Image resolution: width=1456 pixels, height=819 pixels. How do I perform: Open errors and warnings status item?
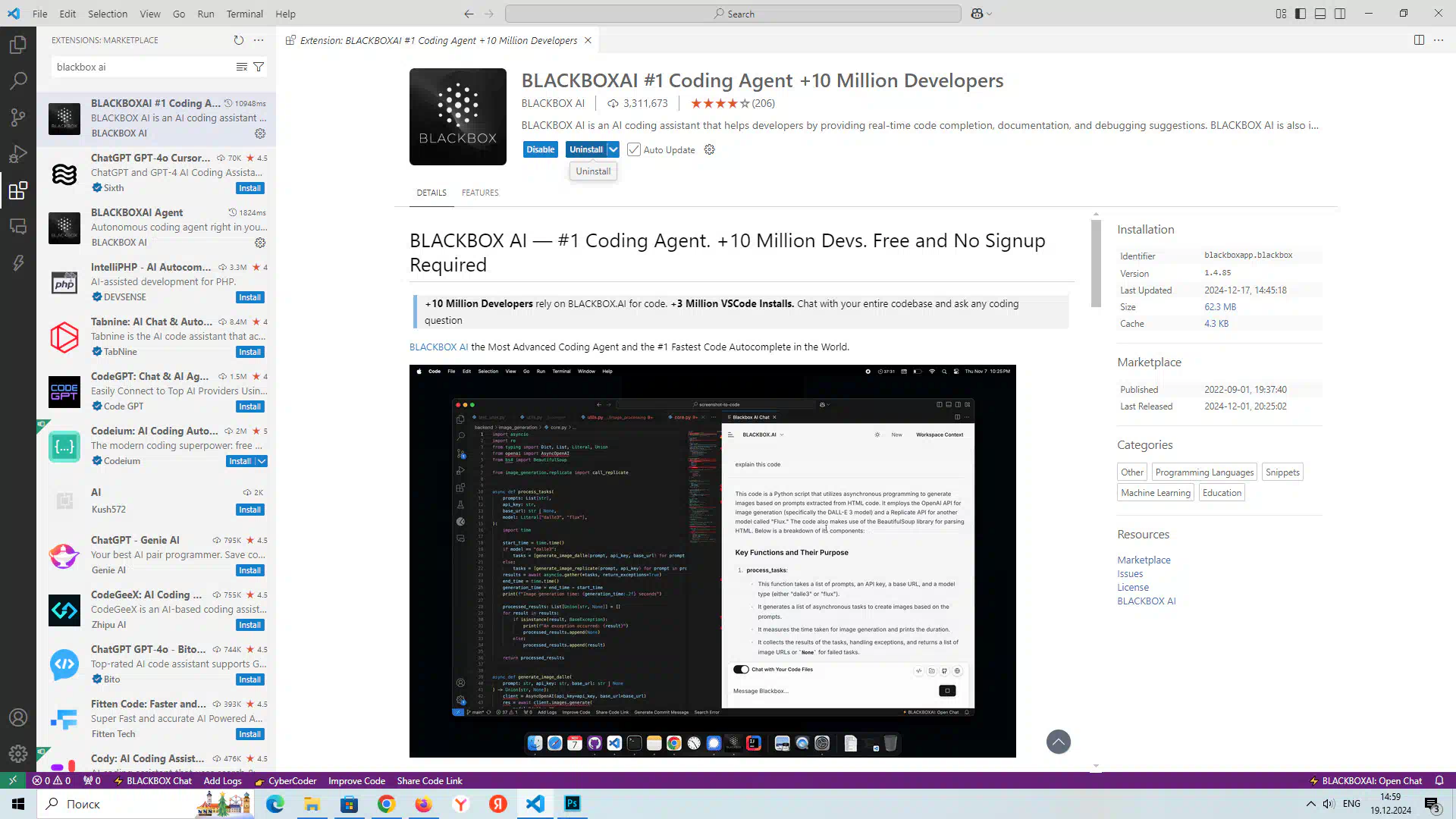pyautogui.click(x=52, y=780)
